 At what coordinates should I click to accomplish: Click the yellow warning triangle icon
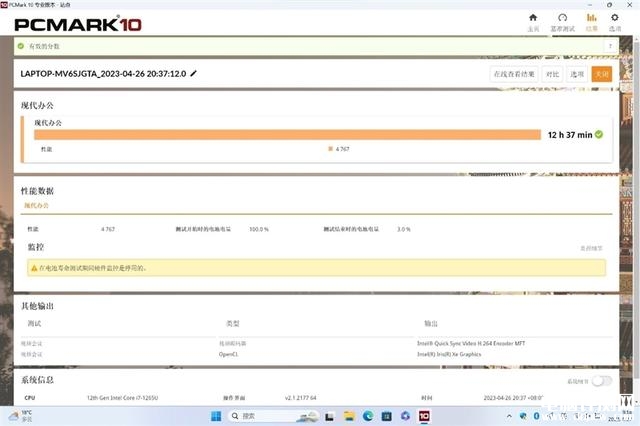pos(34,268)
